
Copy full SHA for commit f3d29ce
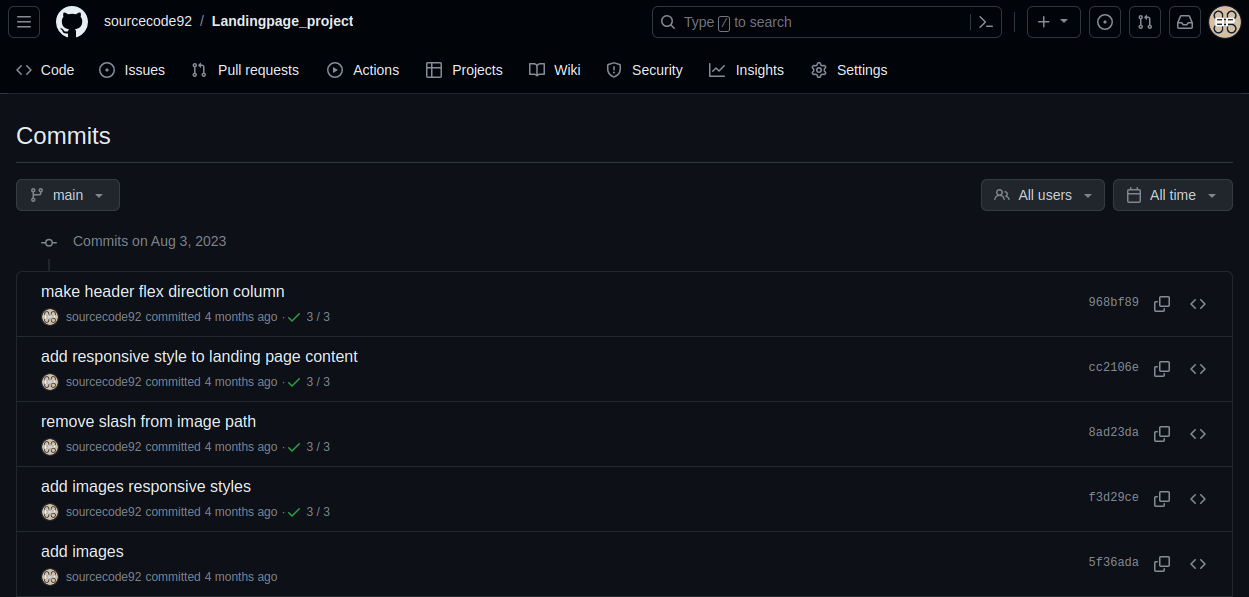click(x=1162, y=499)
